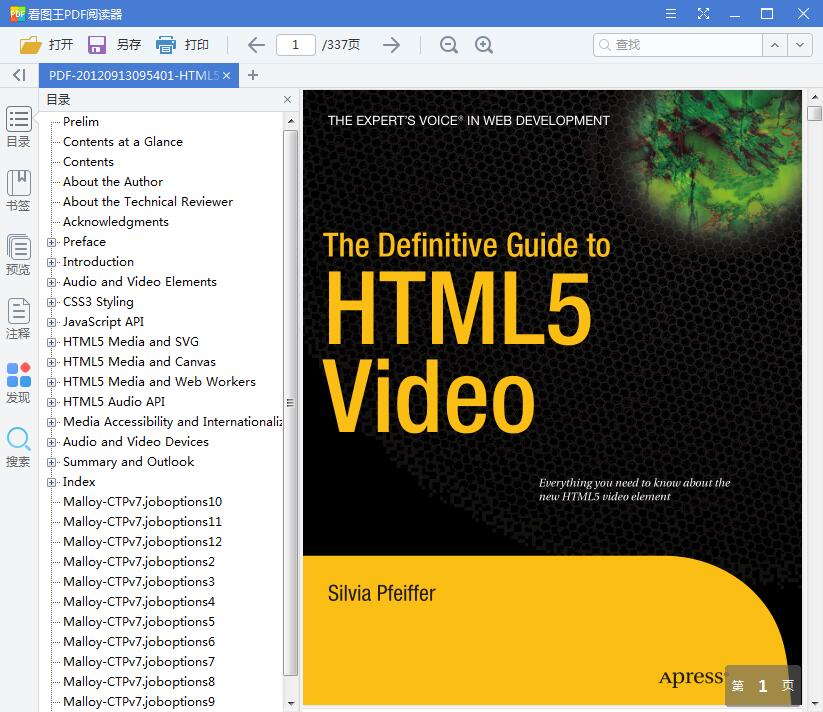The width and height of the screenshot is (823, 712).
Task: Open the Discover sidebar panel
Action: pyautogui.click(x=18, y=382)
